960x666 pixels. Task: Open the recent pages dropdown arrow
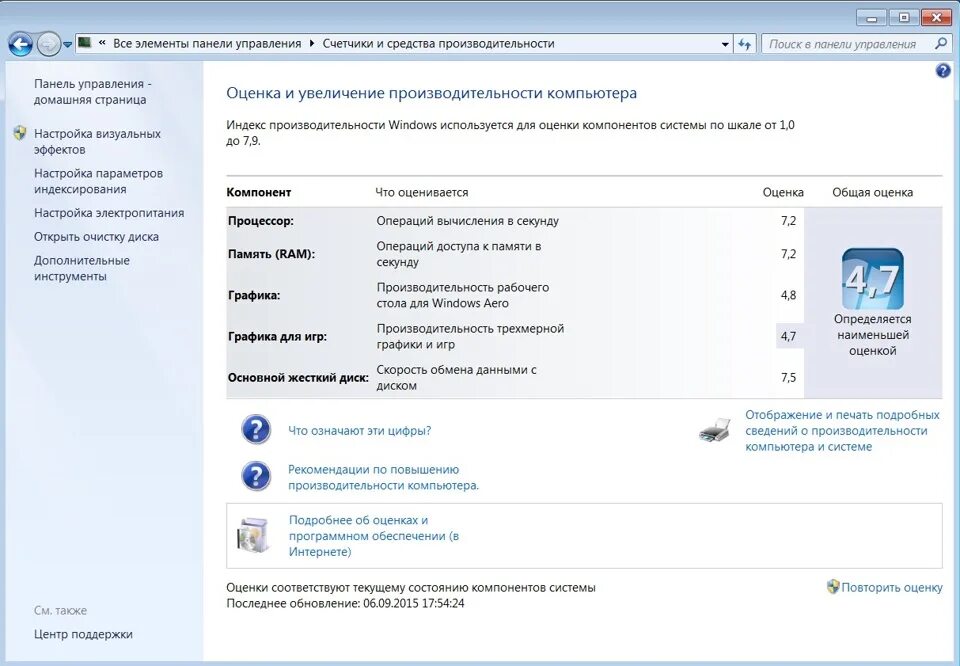(x=67, y=45)
